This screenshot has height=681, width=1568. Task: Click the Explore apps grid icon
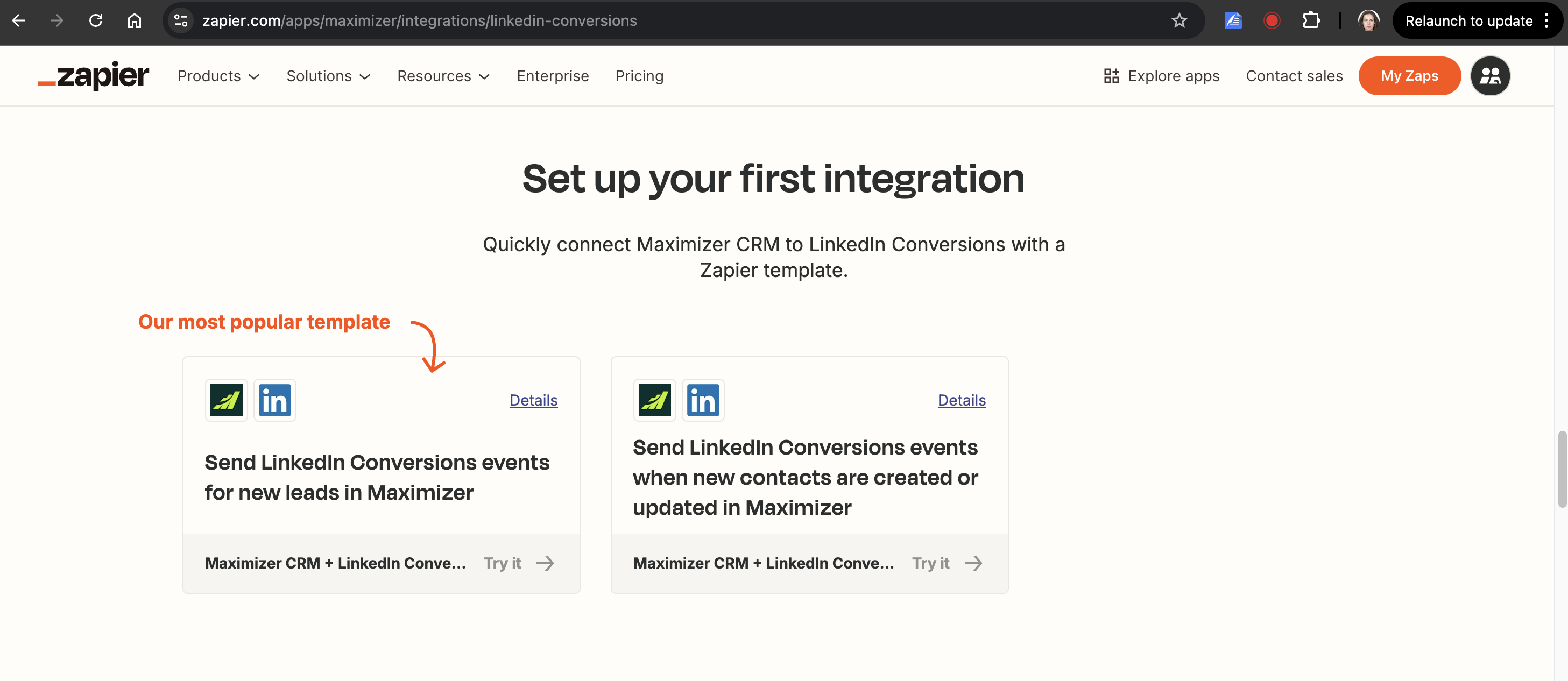click(x=1112, y=75)
